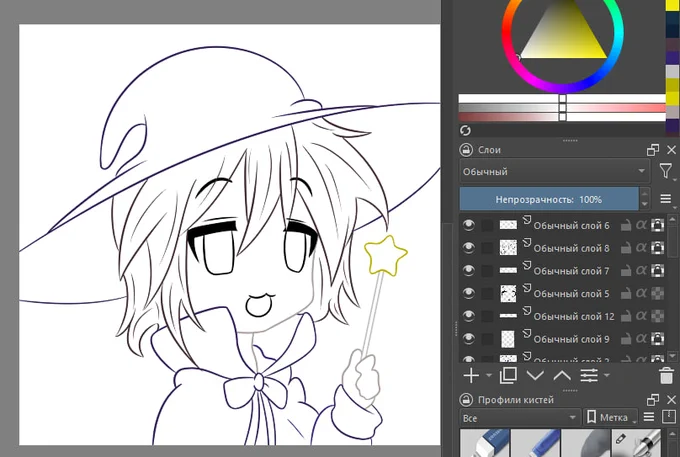The height and width of the screenshot is (457, 680).
Task: Select layer Обычный слой 6
Action: click(x=571, y=225)
